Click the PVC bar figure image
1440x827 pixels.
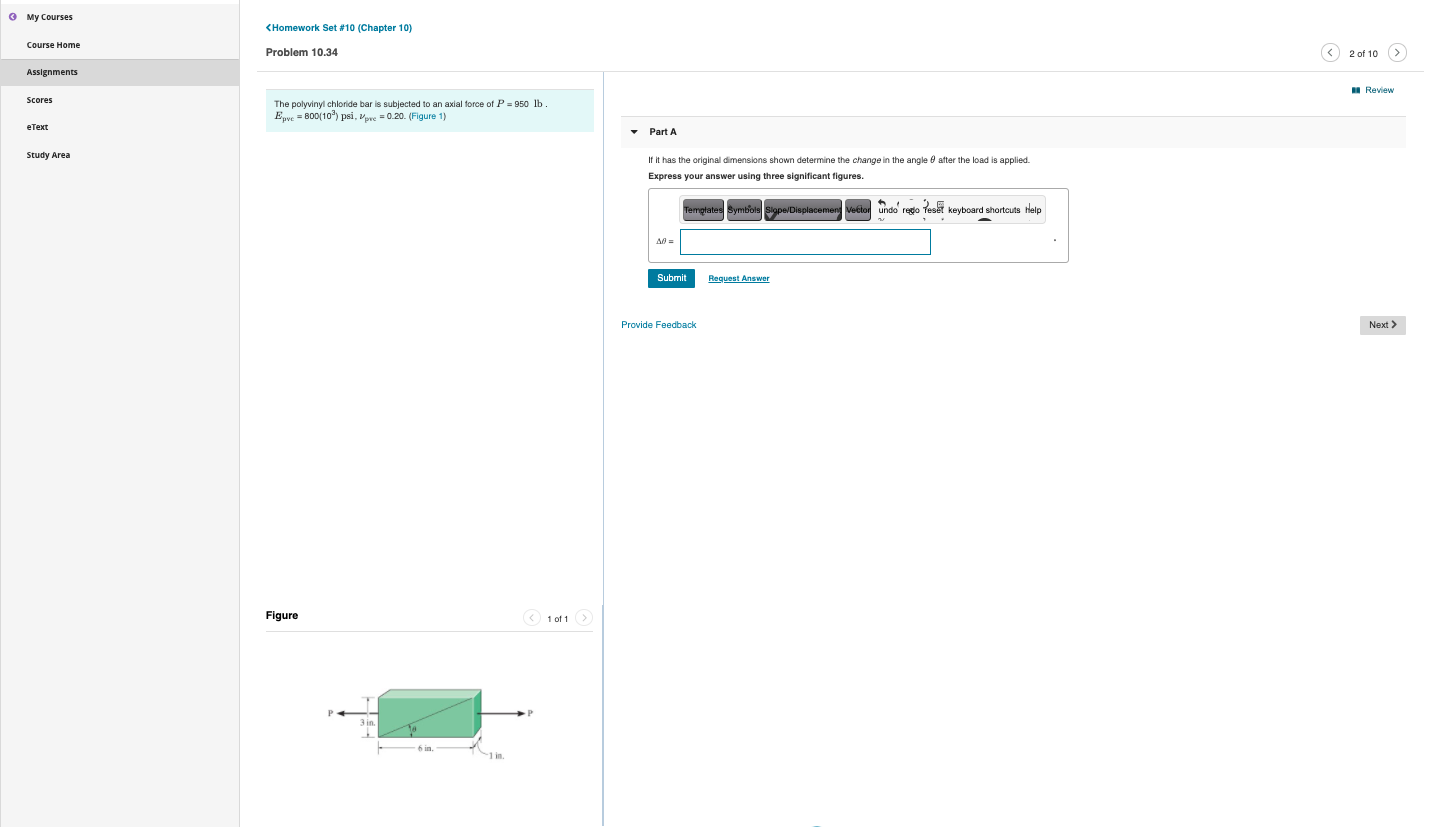point(430,723)
